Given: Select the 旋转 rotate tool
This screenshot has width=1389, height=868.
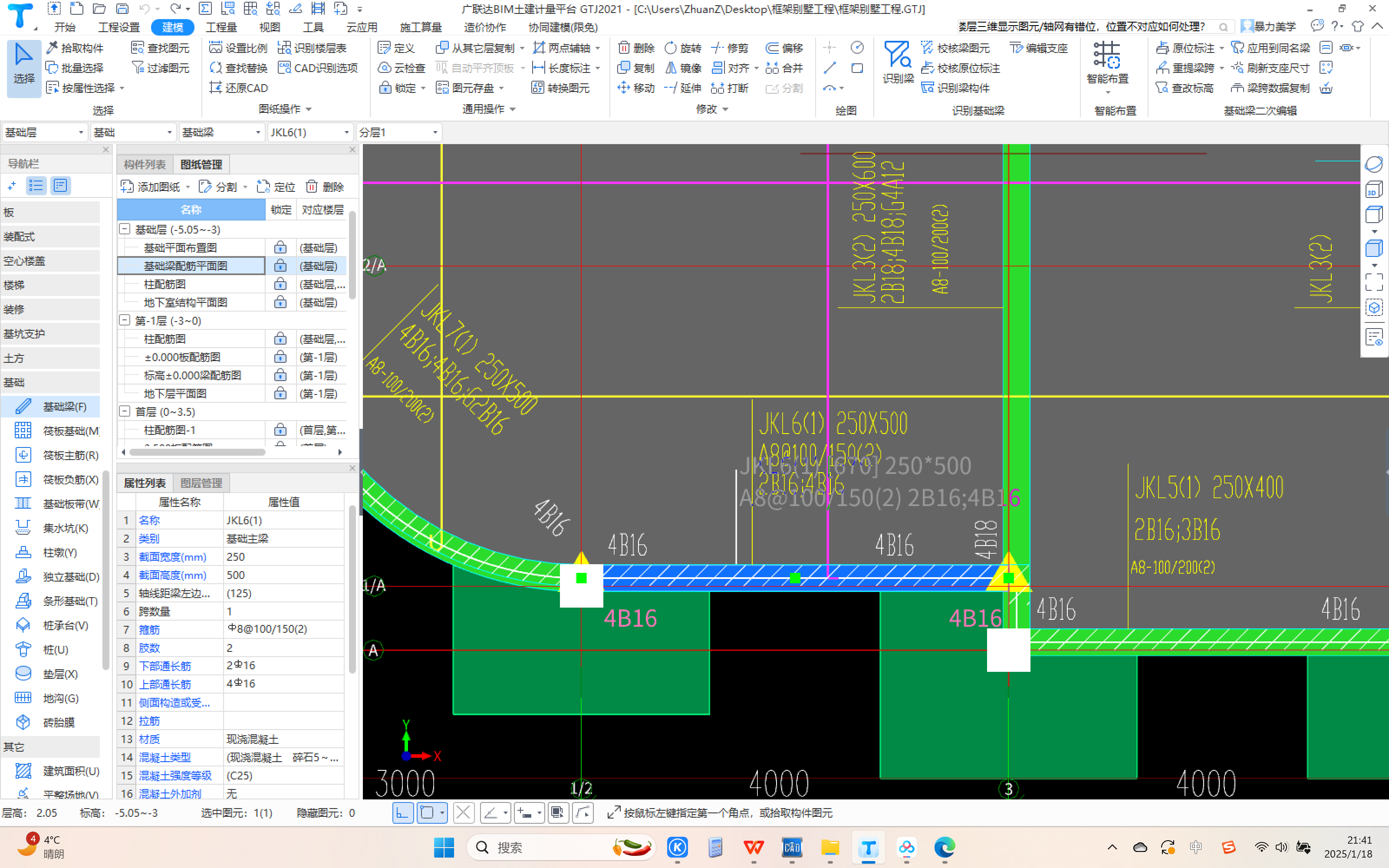Looking at the screenshot, I should click(682, 48).
